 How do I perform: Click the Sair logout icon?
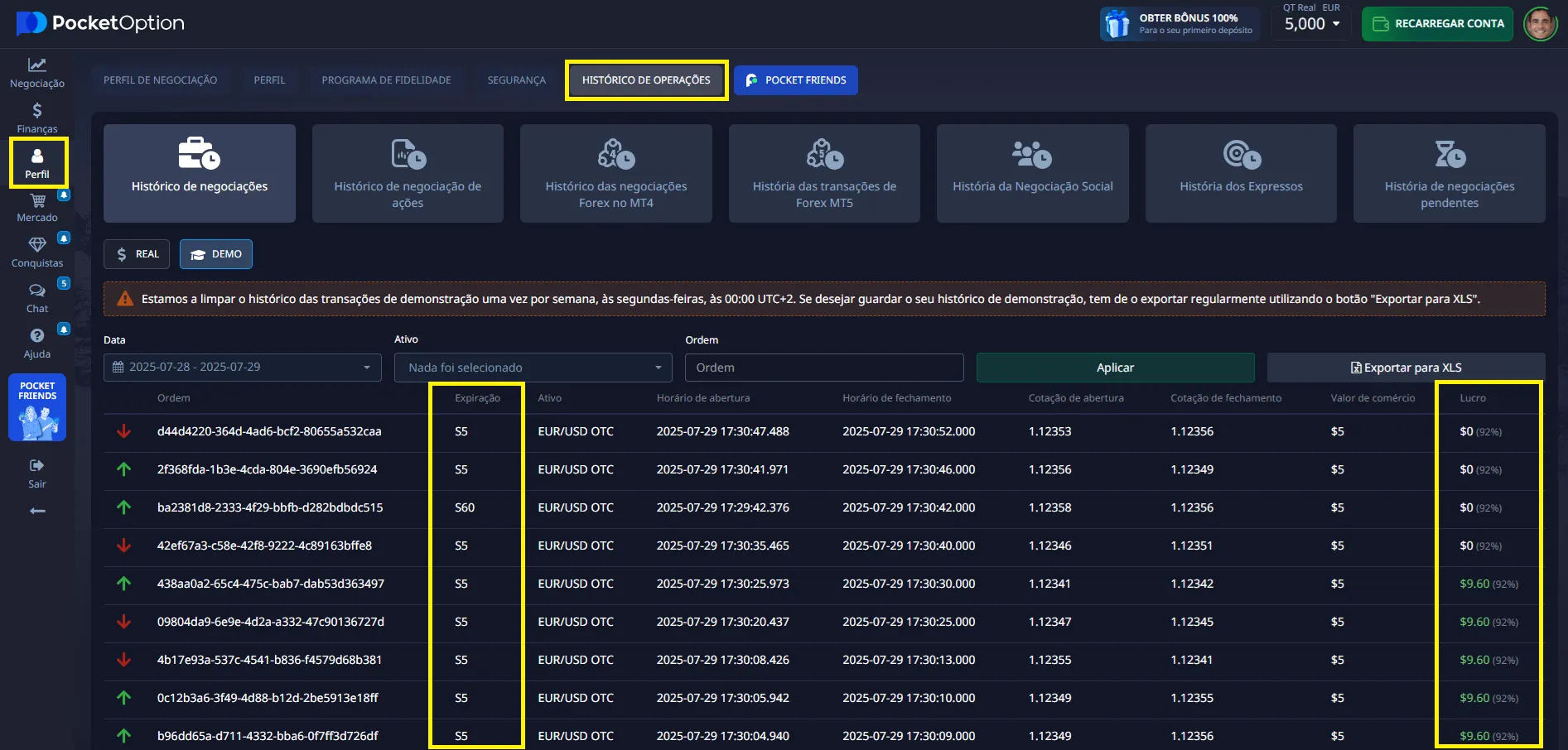37,465
